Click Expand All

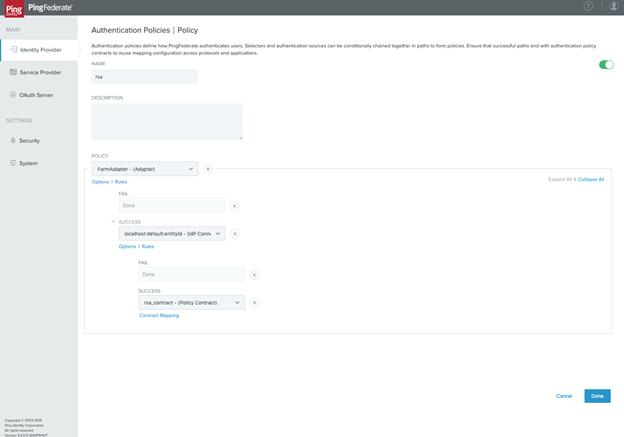point(560,179)
